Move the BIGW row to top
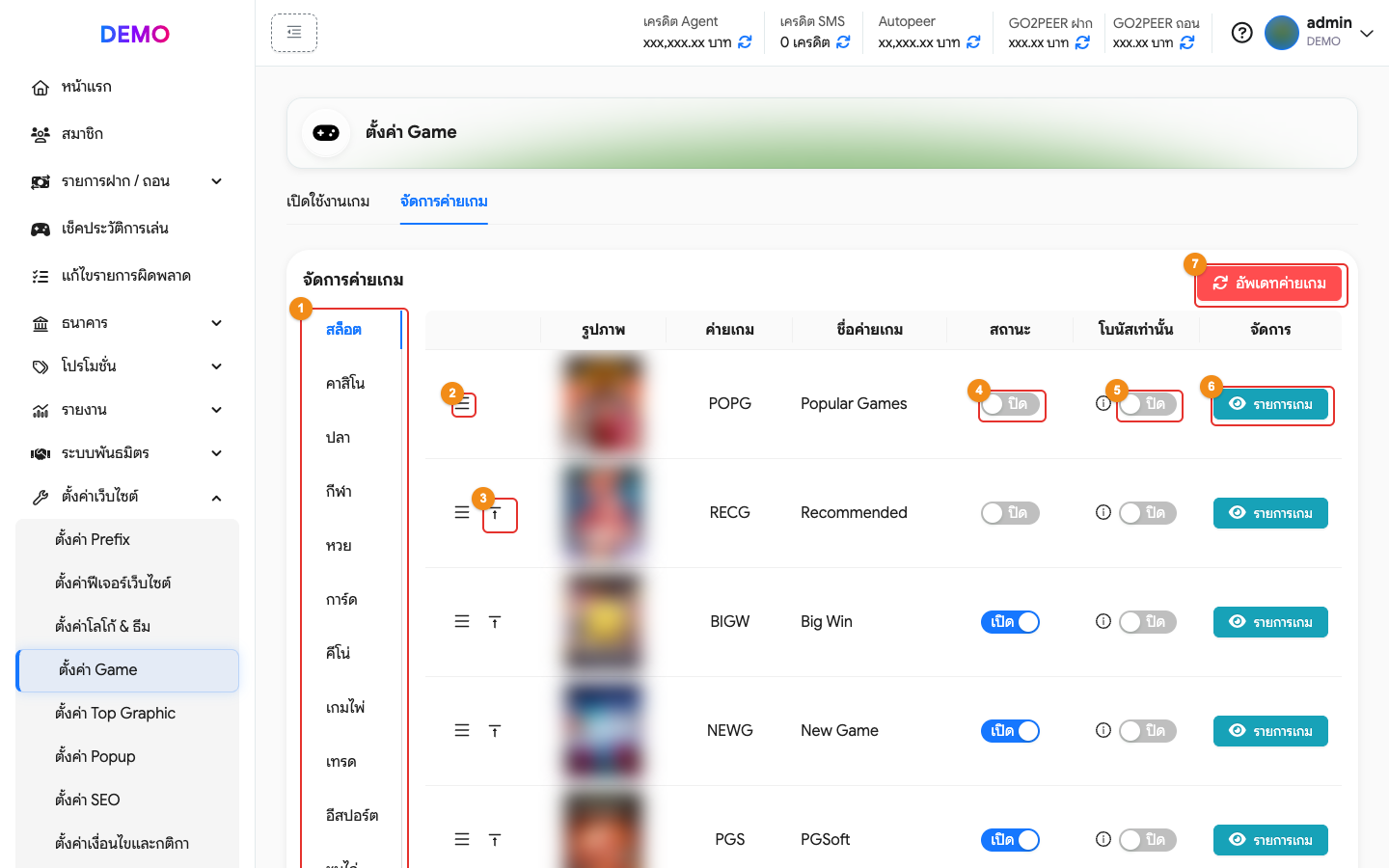The width and height of the screenshot is (1389, 868). tap(495, 622)
